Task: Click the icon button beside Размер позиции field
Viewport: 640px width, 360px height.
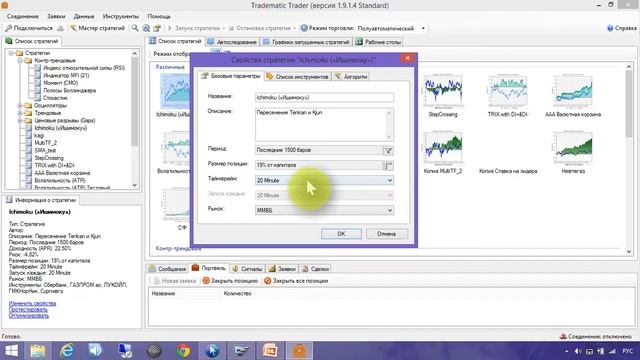Action: [389, 165]
